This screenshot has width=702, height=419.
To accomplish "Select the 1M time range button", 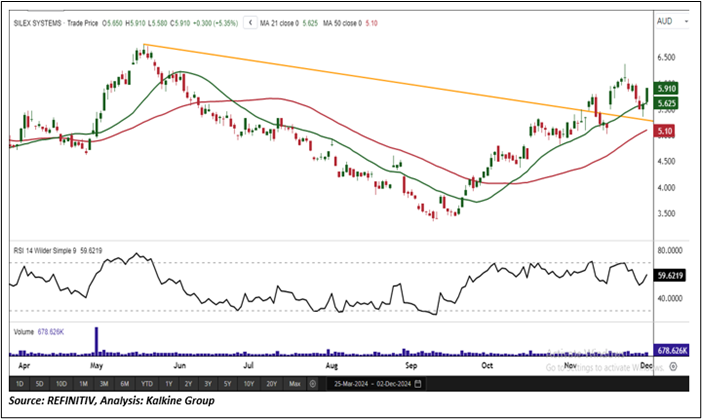I will (x=83, y=384).
